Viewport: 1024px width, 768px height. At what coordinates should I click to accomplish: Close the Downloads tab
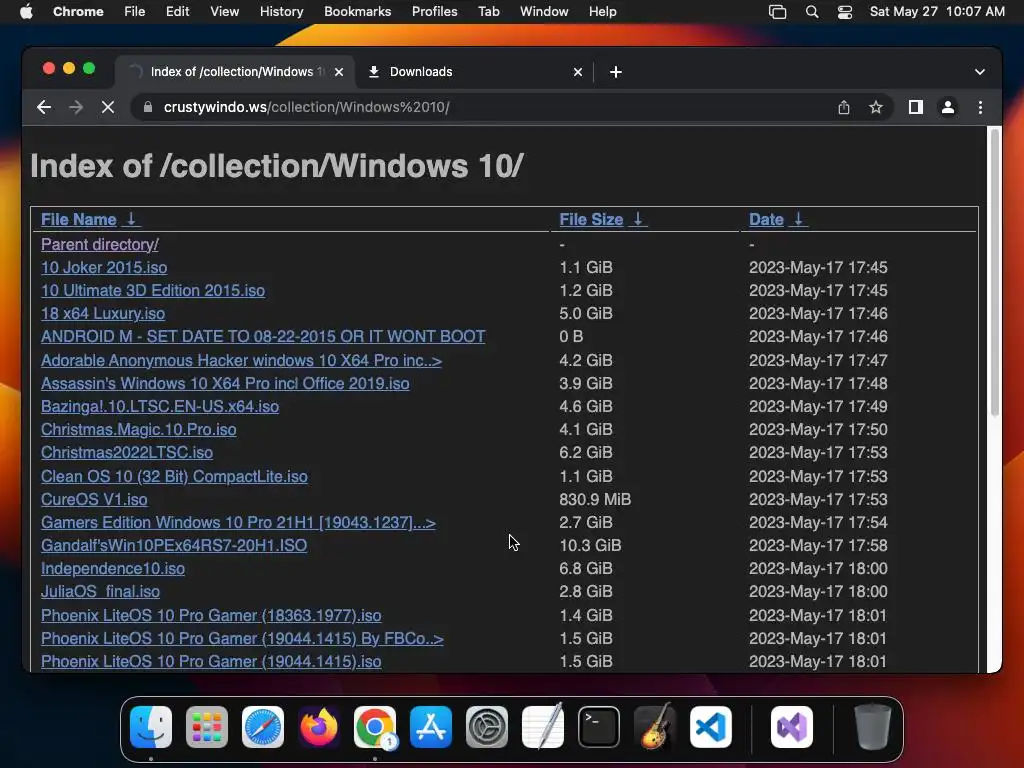pos(577,72)
